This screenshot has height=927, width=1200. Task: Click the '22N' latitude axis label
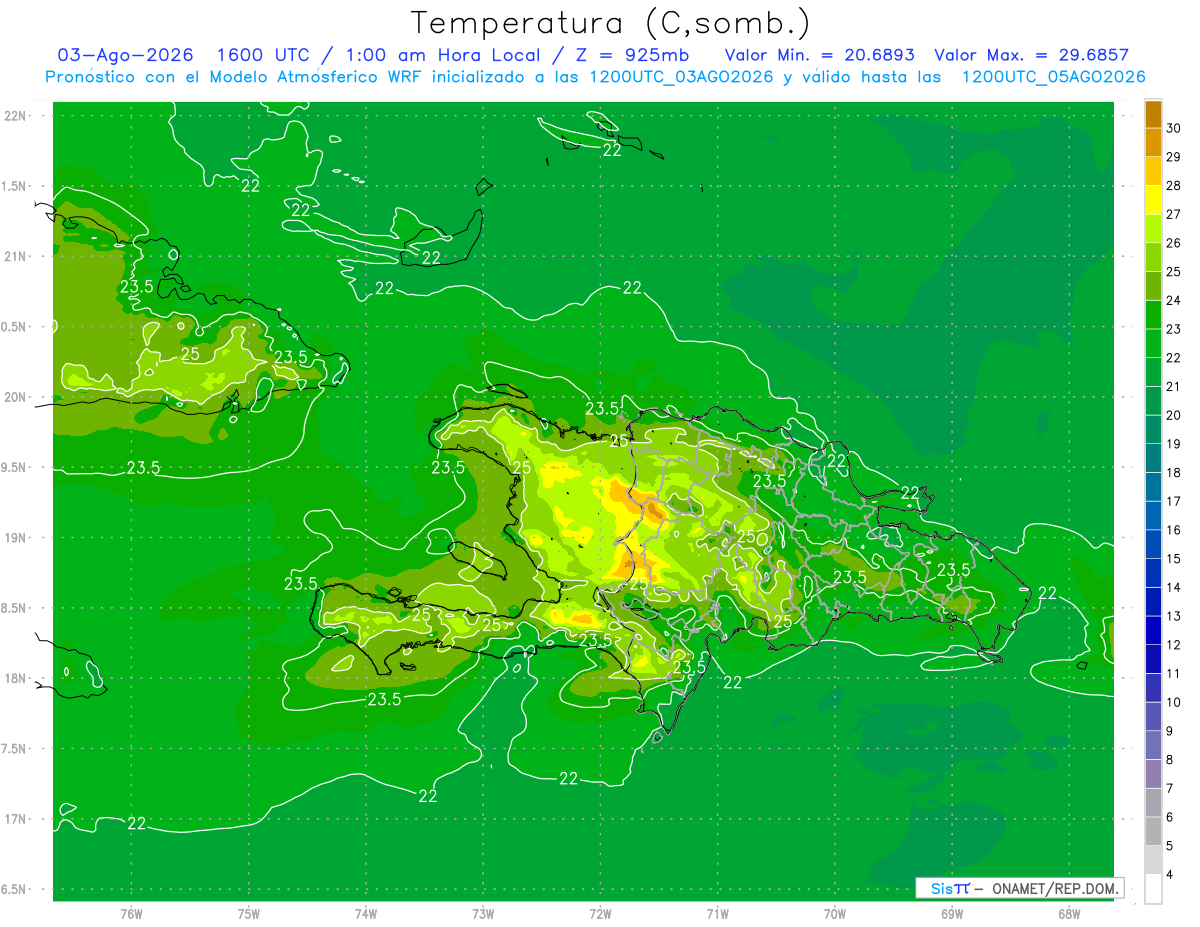point(17,115)
